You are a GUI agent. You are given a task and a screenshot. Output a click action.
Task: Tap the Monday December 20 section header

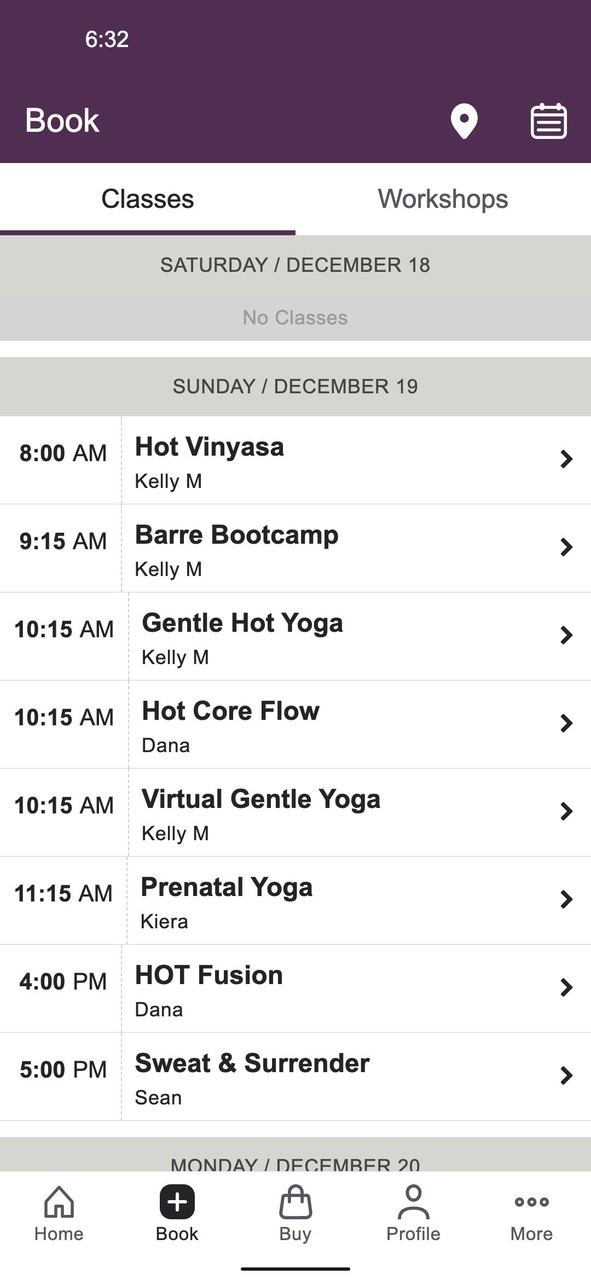(295, 1161)
